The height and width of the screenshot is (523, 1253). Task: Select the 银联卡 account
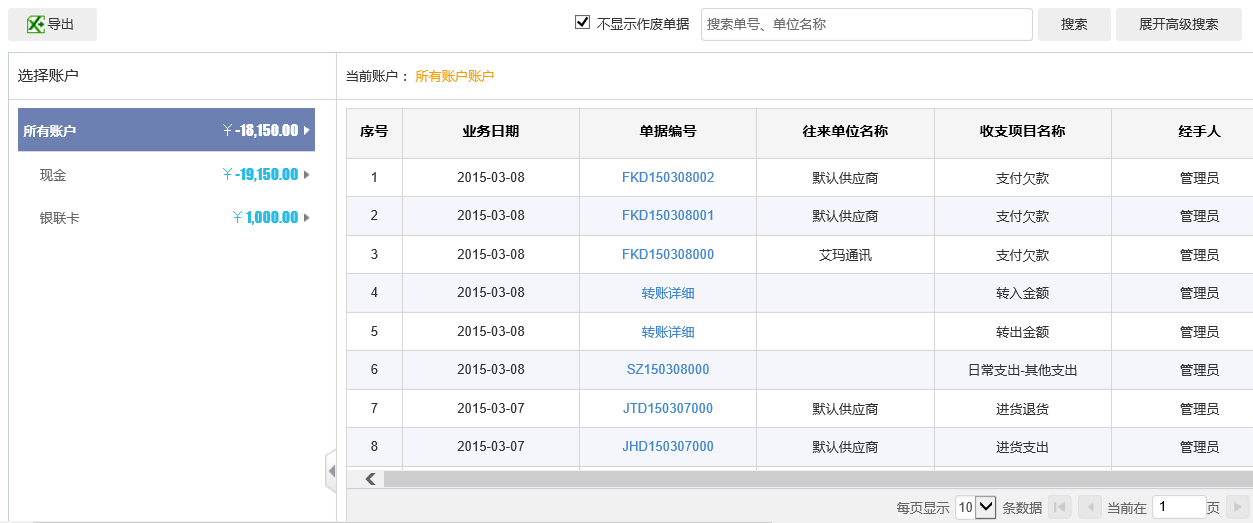(59, 218)
